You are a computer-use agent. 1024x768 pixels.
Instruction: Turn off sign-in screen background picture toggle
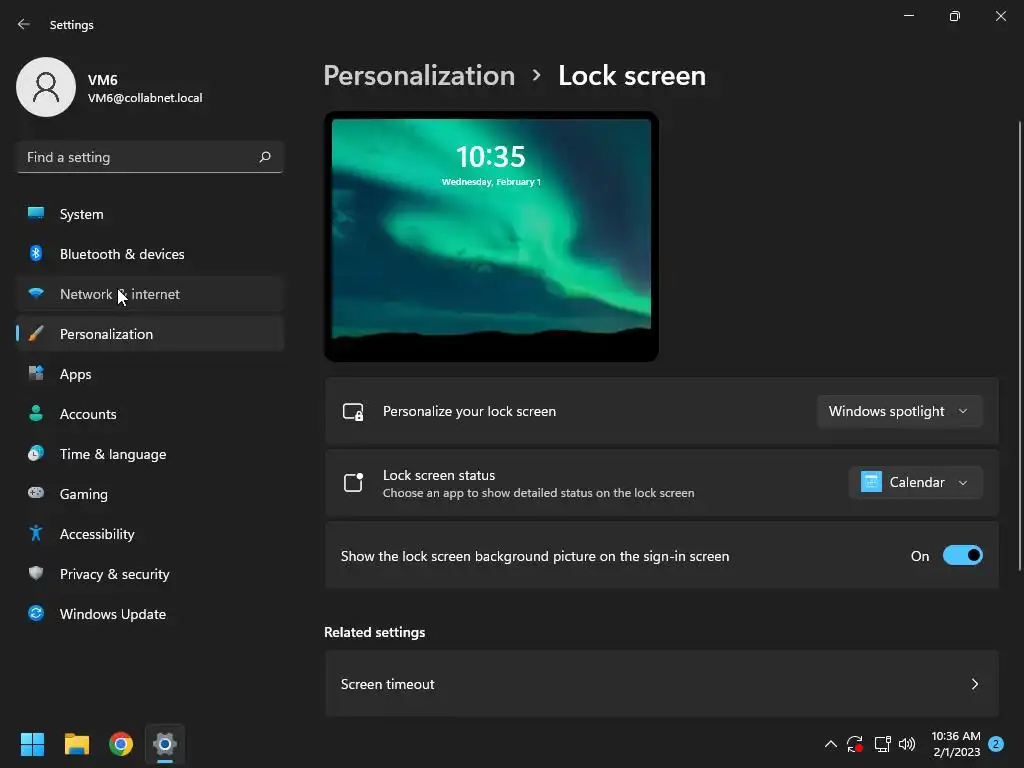pyautogui.click(x=963, y=556)
